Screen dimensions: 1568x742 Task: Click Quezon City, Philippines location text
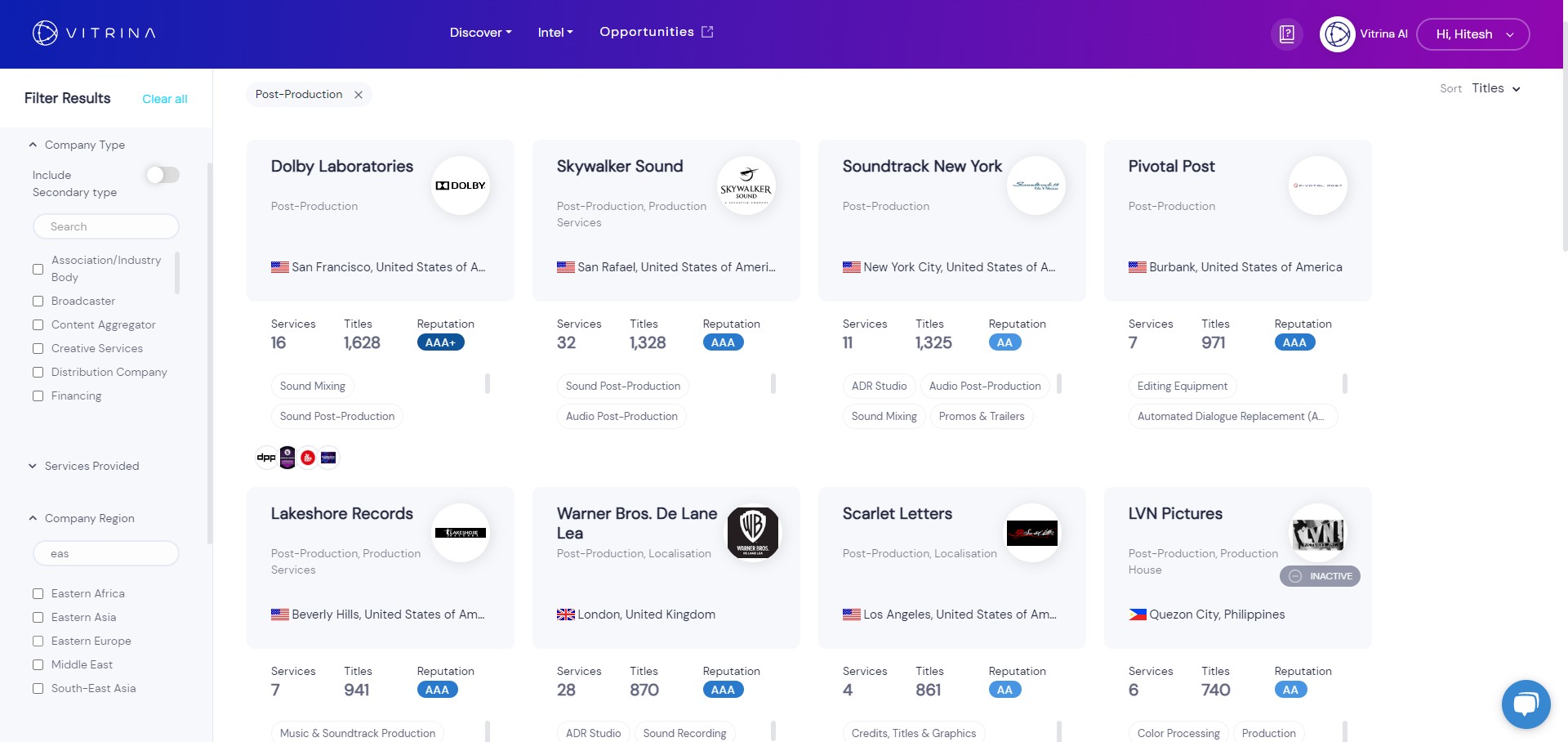pyautogui.click(x=1217, y=615)
